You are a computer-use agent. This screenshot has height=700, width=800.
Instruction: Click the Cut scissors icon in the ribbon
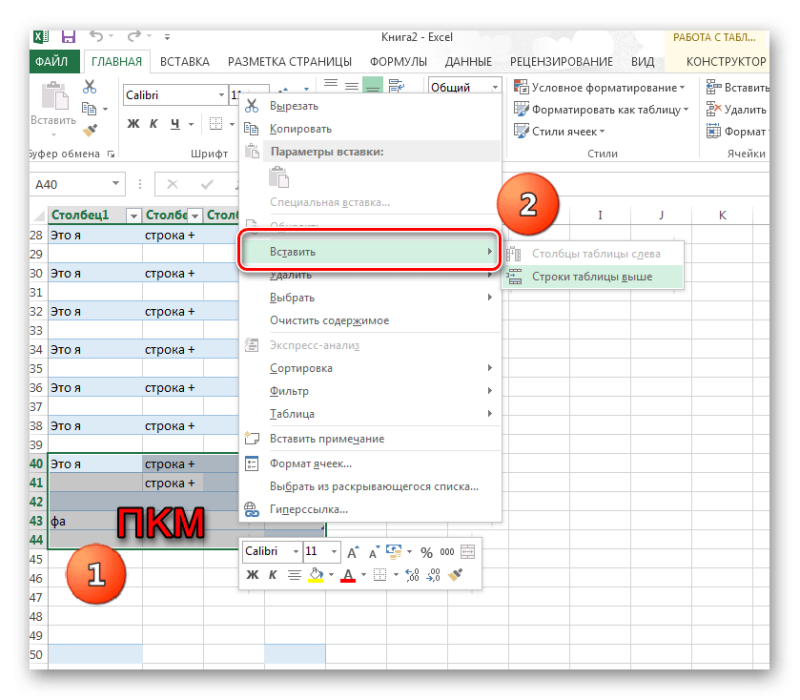tap(90, 87)
